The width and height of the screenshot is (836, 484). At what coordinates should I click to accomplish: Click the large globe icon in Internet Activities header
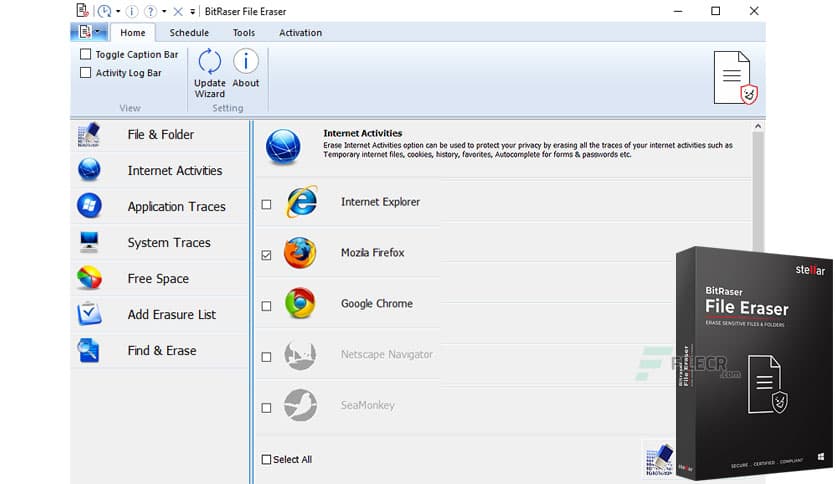283,147
